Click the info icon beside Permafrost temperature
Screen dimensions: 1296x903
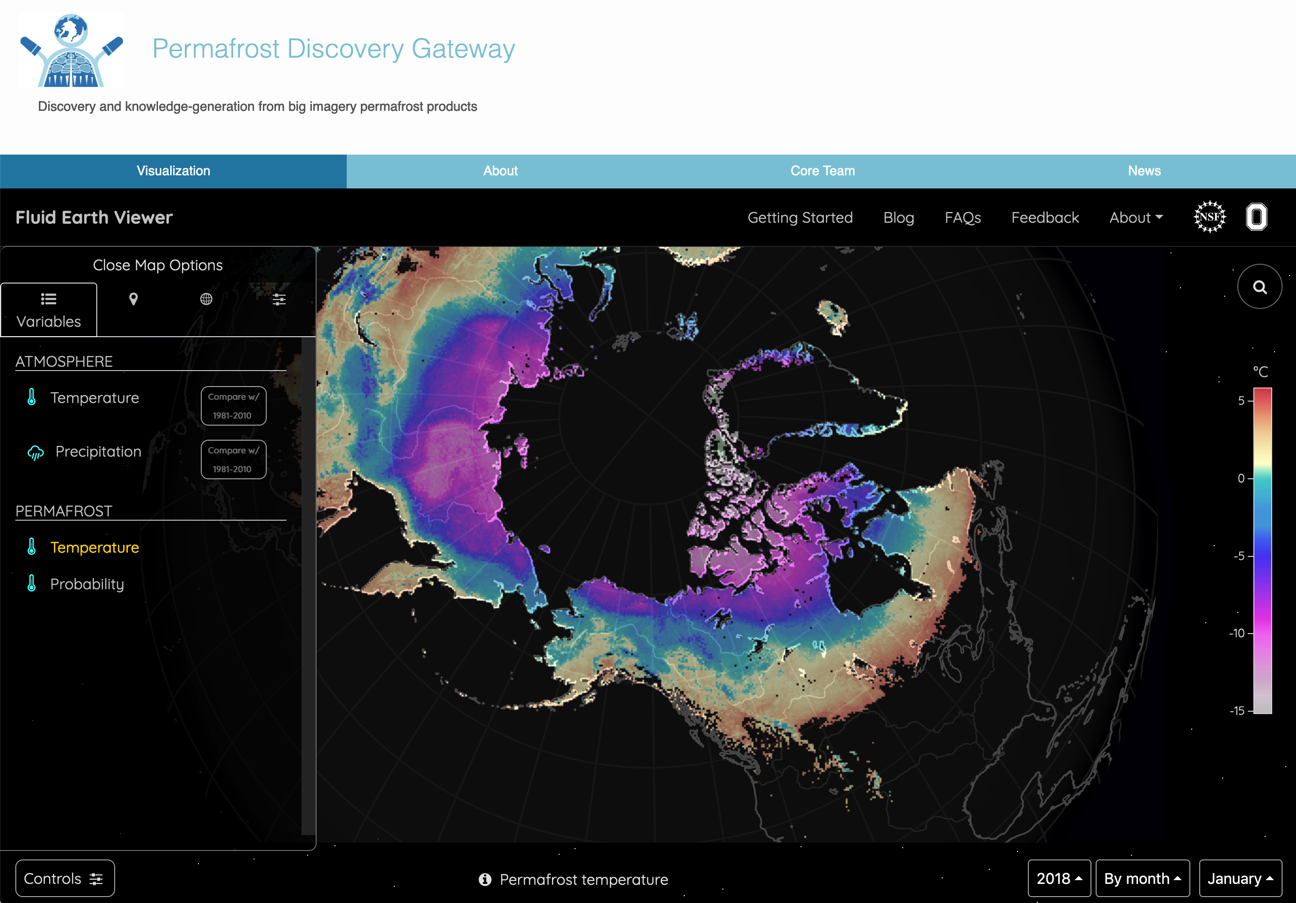[x=485, y=879]
